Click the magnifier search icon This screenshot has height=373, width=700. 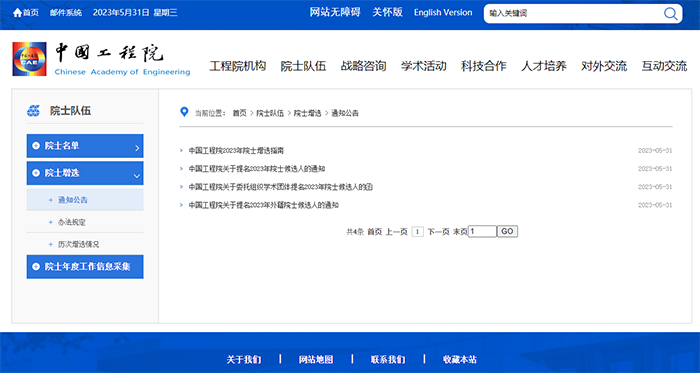[671, 13]
